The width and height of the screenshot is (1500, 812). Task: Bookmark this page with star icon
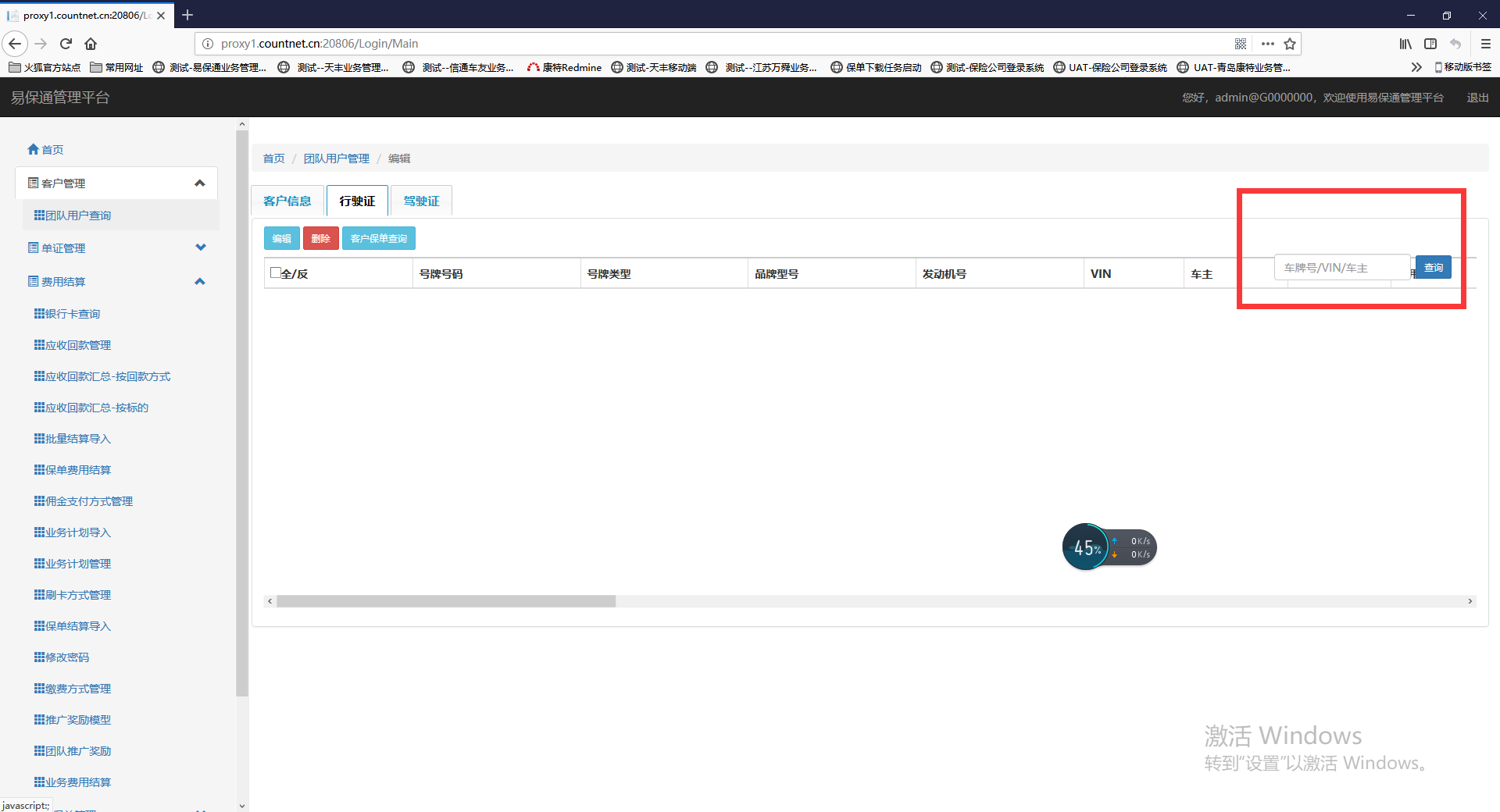(x=1290, y=44)
